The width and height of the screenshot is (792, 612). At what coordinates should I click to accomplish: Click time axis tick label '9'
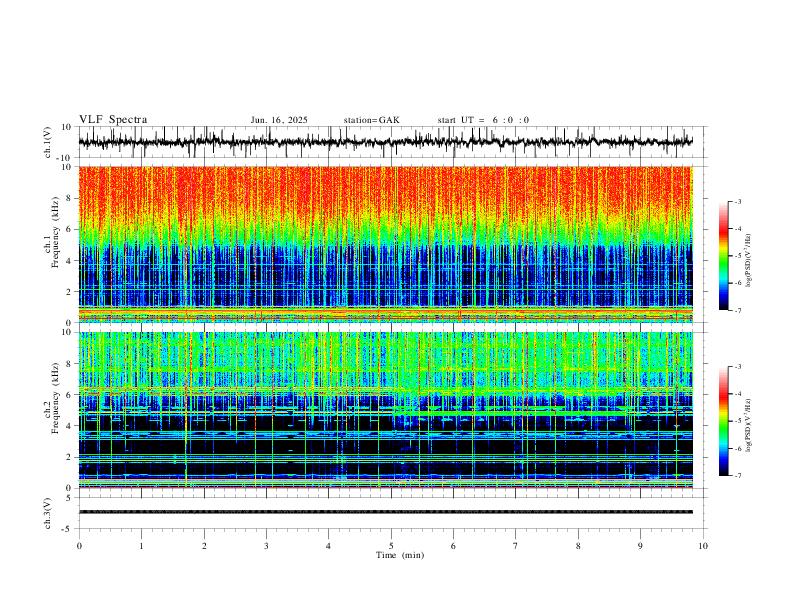[640, 546]
